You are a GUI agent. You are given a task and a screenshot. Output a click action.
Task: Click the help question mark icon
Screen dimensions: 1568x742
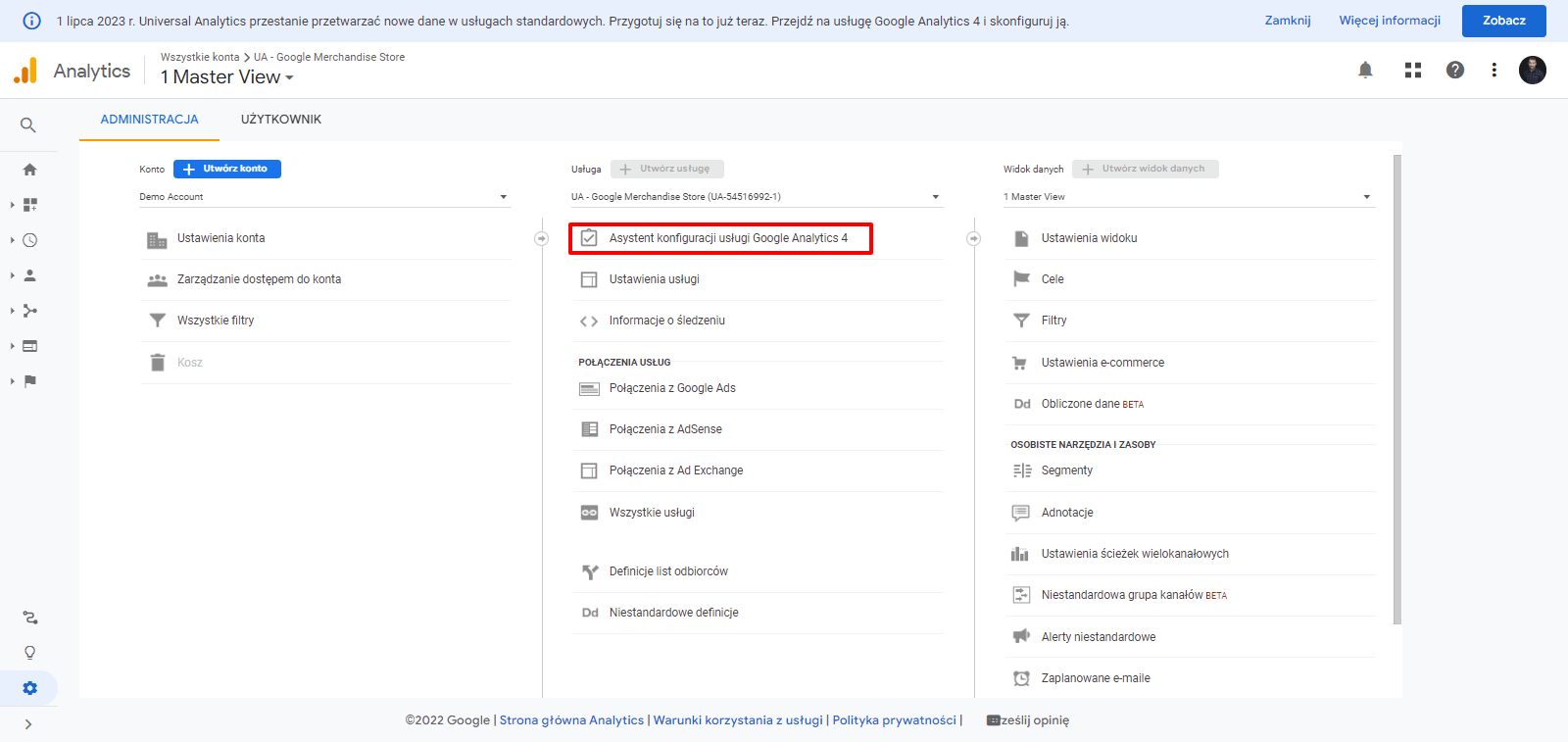[x=1455, y=70]
